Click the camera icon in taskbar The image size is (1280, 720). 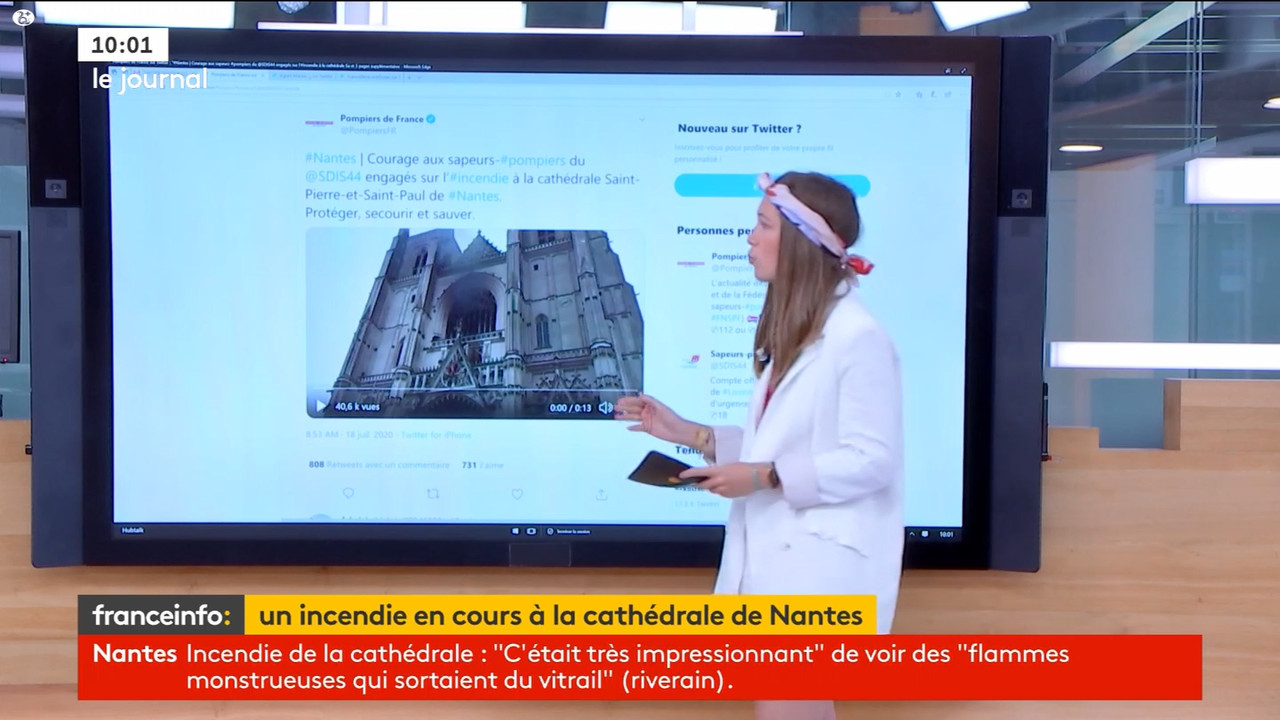[x=531, y=531]
